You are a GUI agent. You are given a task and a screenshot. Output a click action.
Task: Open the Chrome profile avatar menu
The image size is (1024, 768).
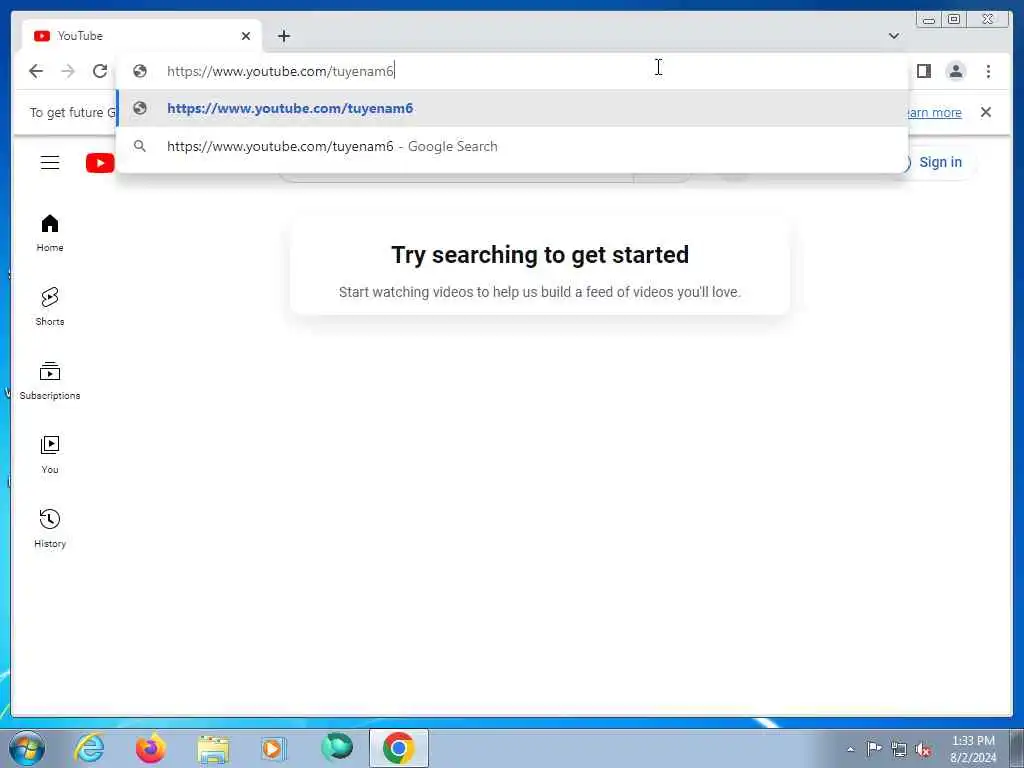(x=955, y=71)
